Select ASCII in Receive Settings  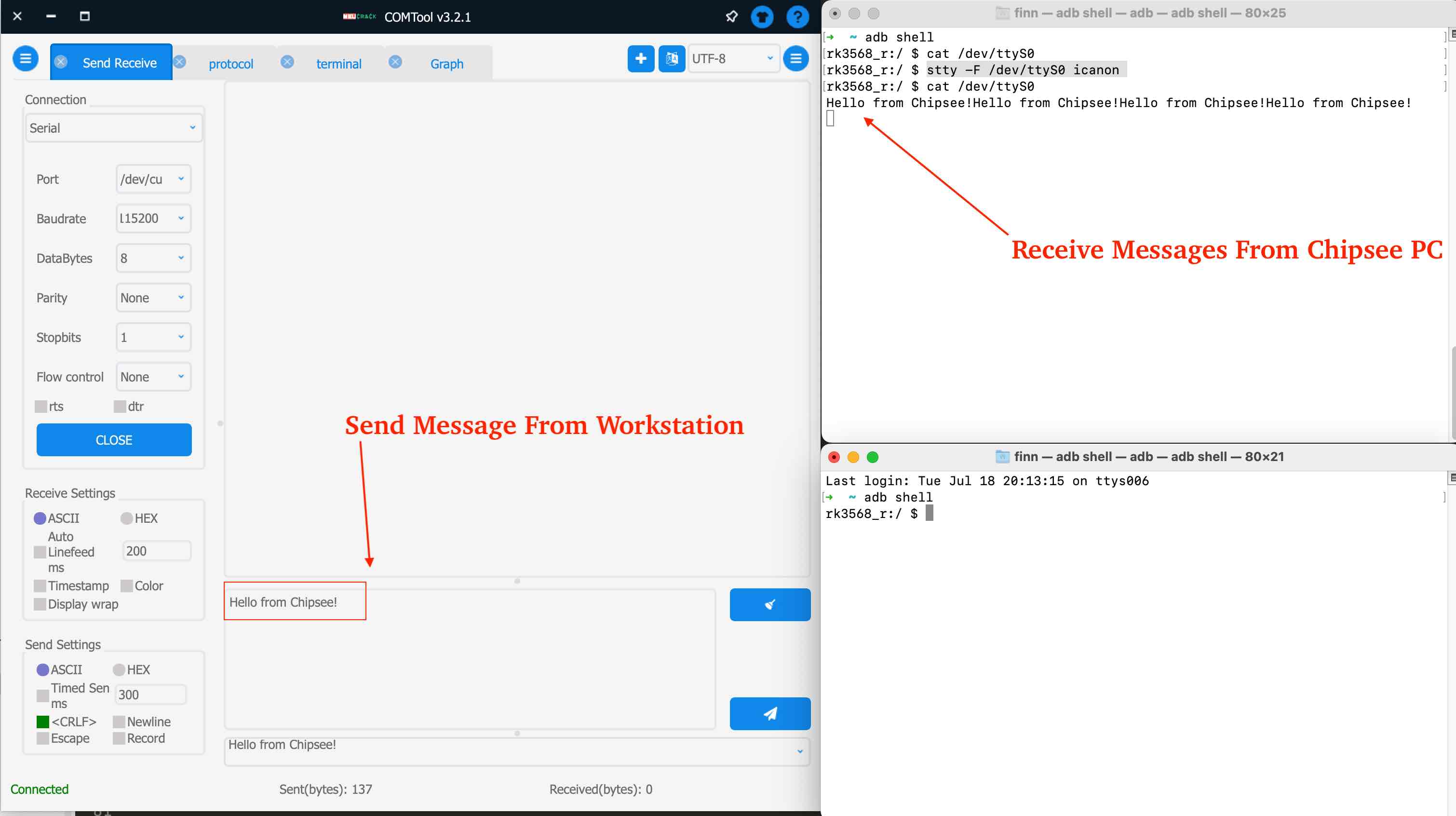pyautogui.click(x=40, y=518)
